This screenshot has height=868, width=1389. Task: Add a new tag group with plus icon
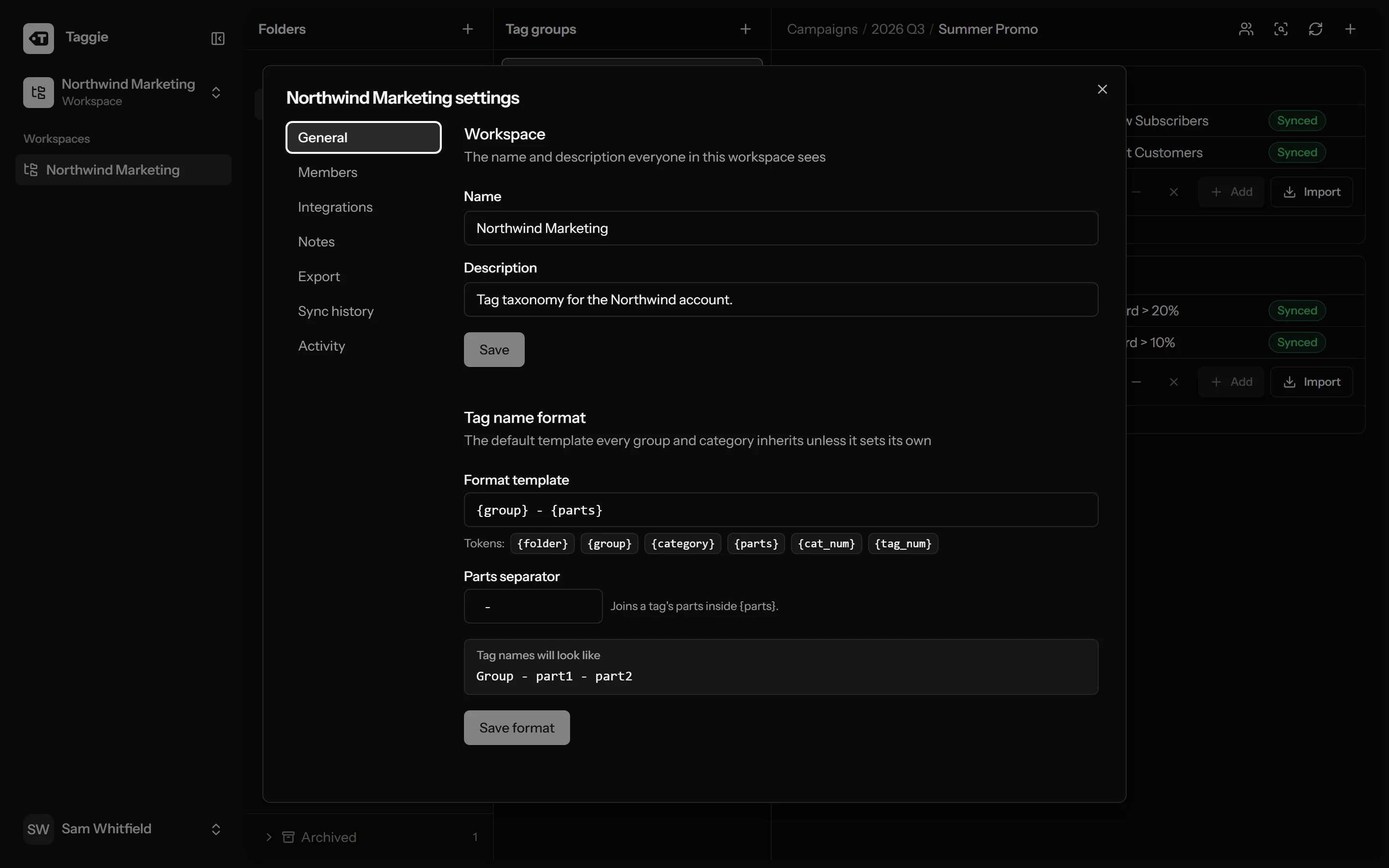(745, 29)
